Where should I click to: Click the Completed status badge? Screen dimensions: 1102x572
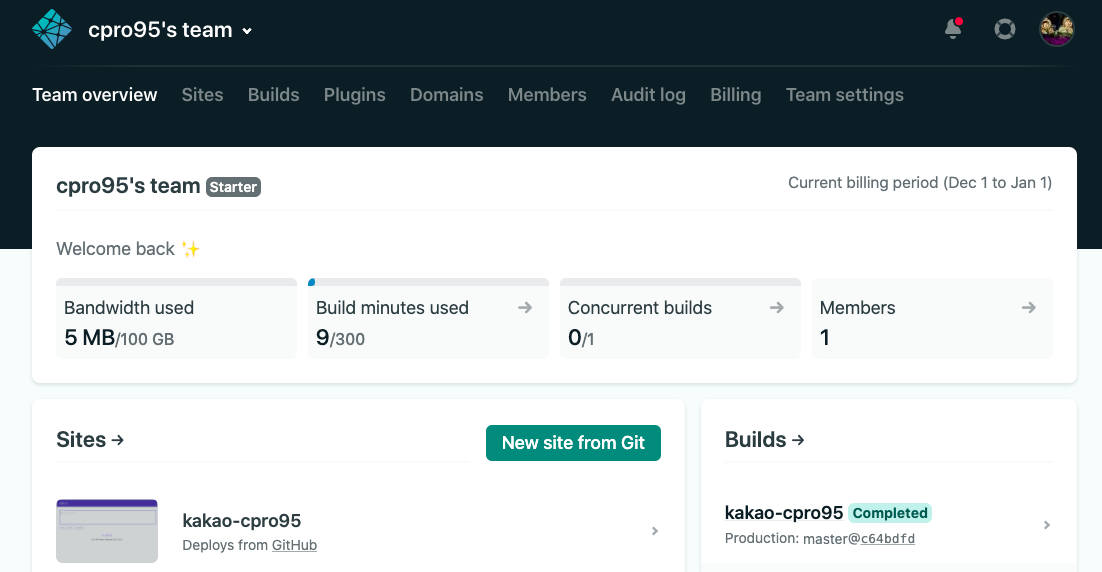[890, 513]
